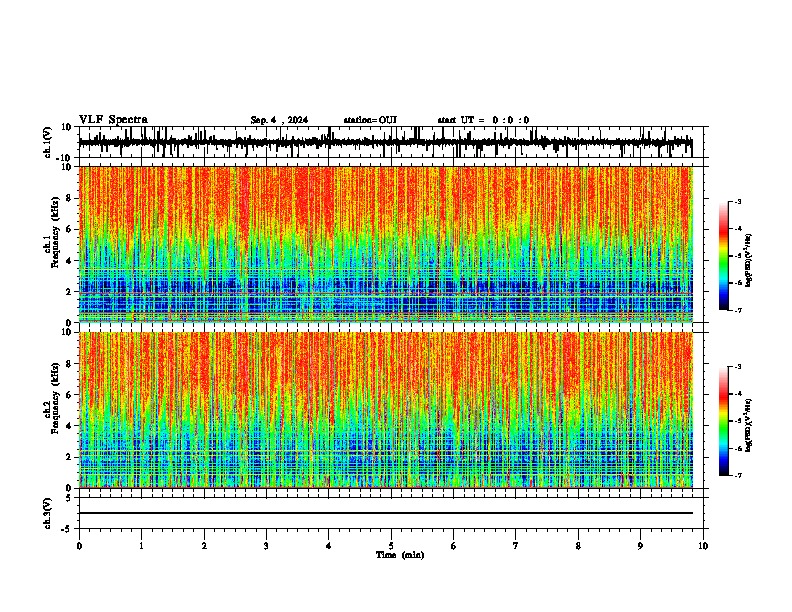Click the "VLF Spectra" plot title
Image resolution: width=792 pixels, height=612 pixels.
[x=113, y=120]
